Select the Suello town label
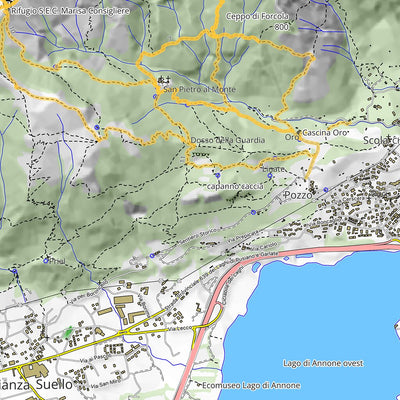The height and width of the screenshot is (400, 400). (54, 384)
